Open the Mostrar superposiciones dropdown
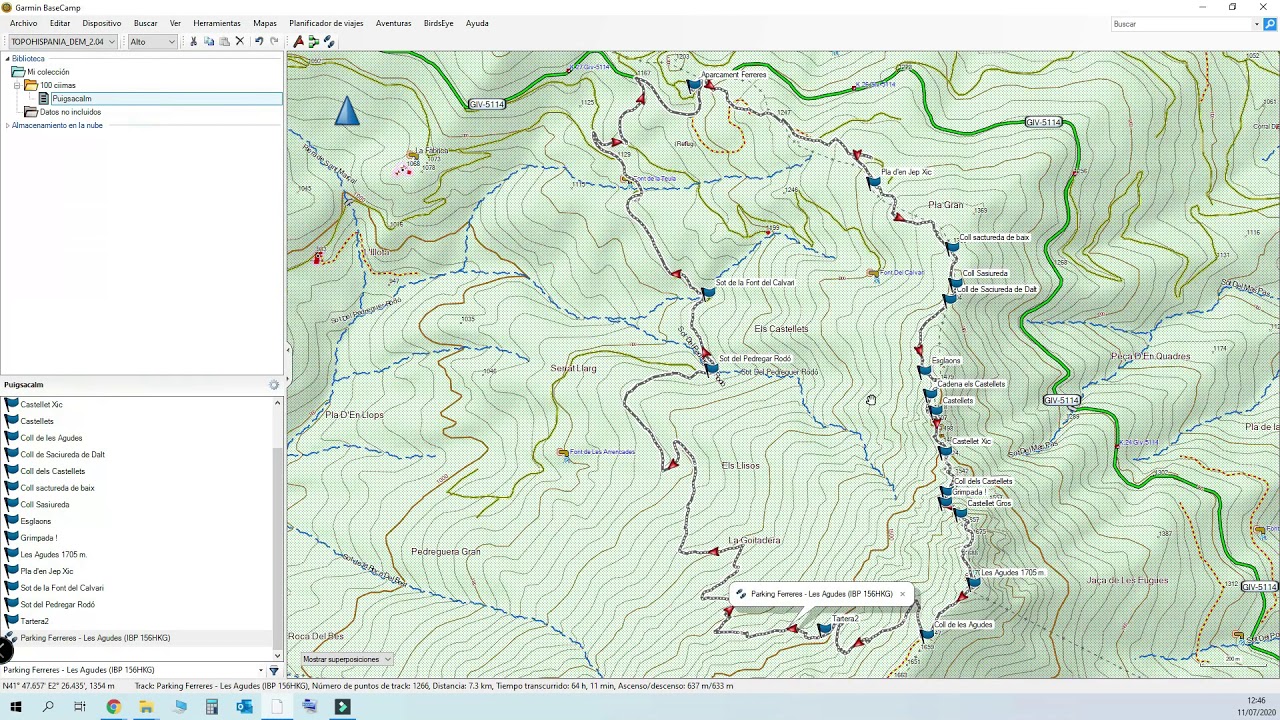This screenshot has height=720, width=1280. point(345,659)
